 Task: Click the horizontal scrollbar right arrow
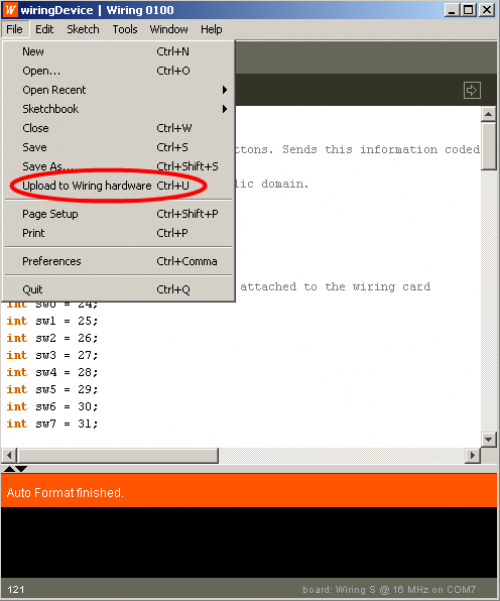tap(472, 456)
